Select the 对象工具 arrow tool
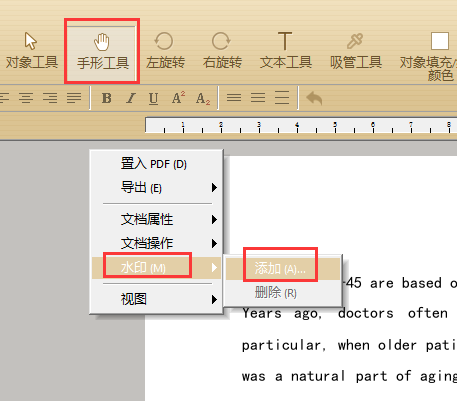This screenshot has width=457, height=401. tap(31, 50)
